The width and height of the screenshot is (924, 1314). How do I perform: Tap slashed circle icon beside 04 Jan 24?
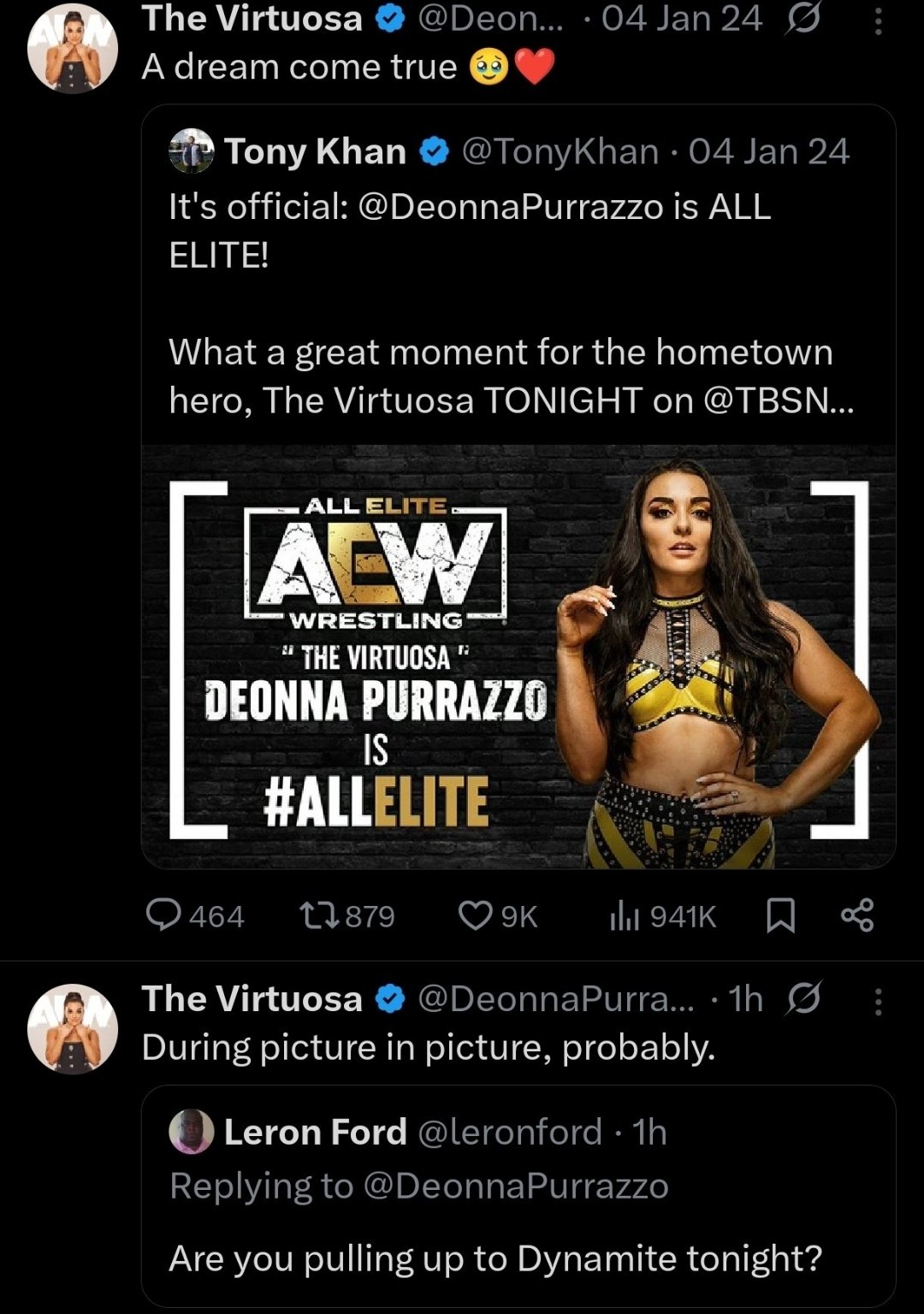coord(803,19)
